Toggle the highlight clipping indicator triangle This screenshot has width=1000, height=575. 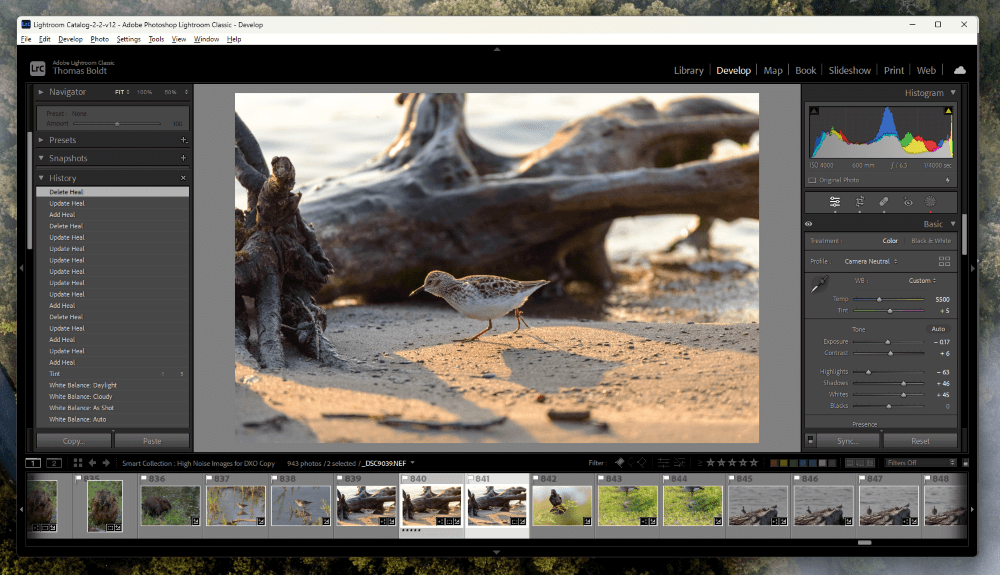[x=948, y=111]
